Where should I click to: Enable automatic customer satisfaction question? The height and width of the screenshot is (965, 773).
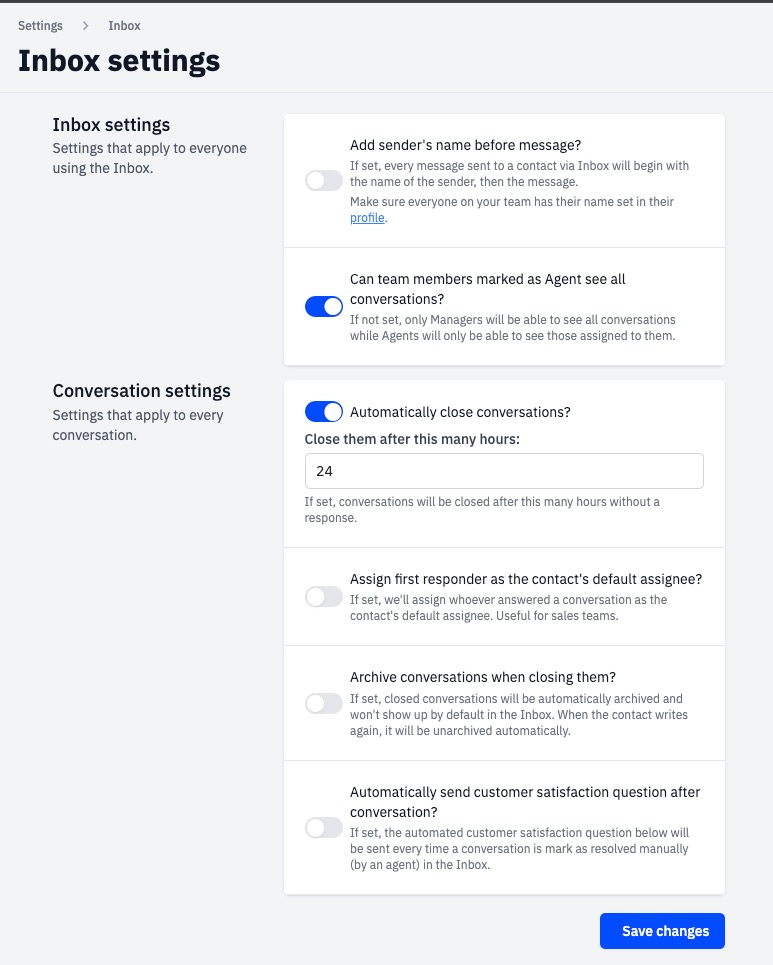(324, 828)
